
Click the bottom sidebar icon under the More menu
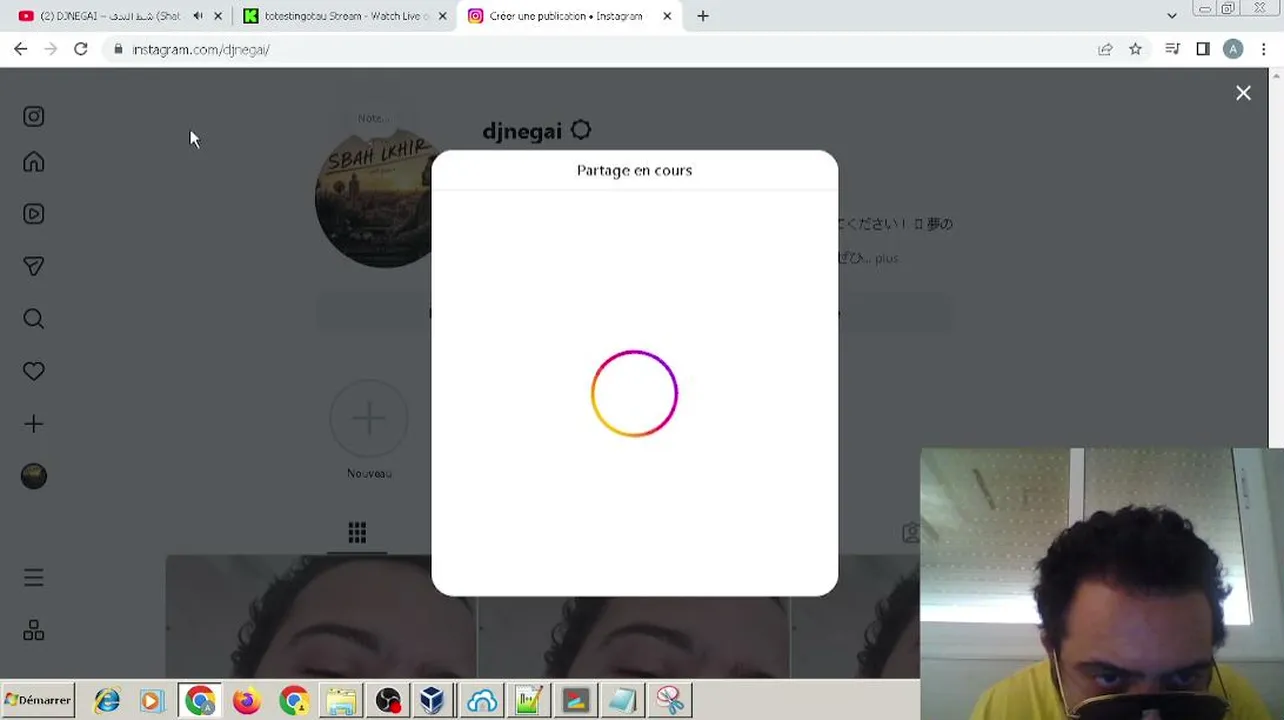pyautogui.click(x=34, y=631)
